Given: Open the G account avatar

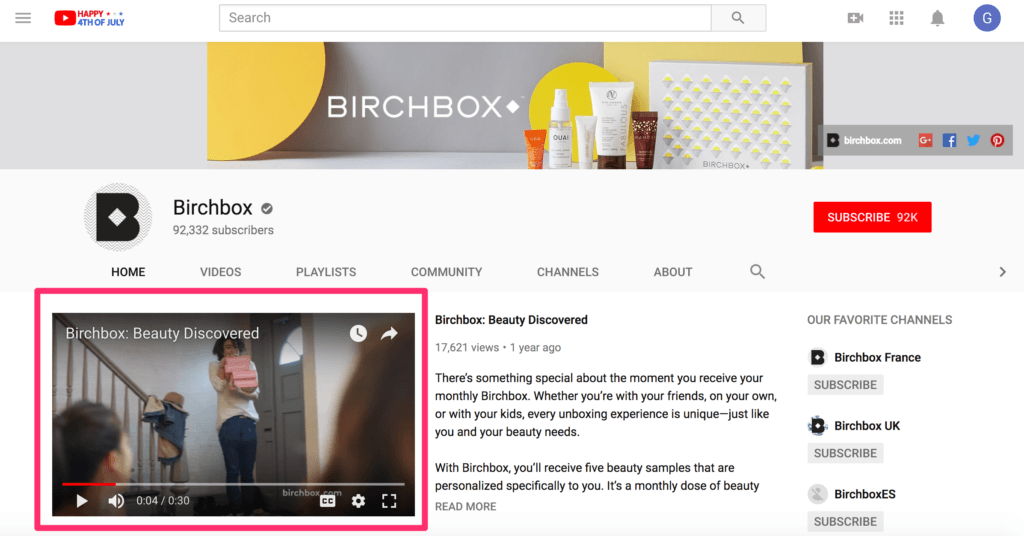Looking at the screenshot, I should point(987,18).
